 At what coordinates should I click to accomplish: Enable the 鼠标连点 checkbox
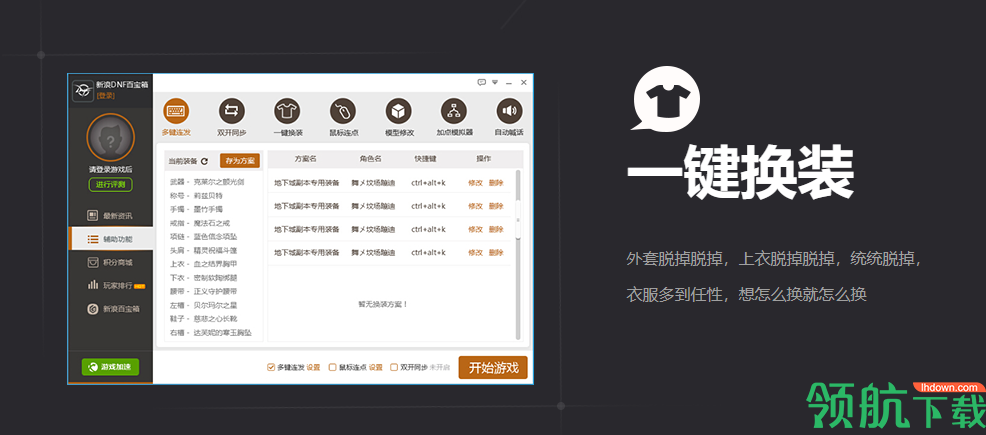click(x=333, y=367)
